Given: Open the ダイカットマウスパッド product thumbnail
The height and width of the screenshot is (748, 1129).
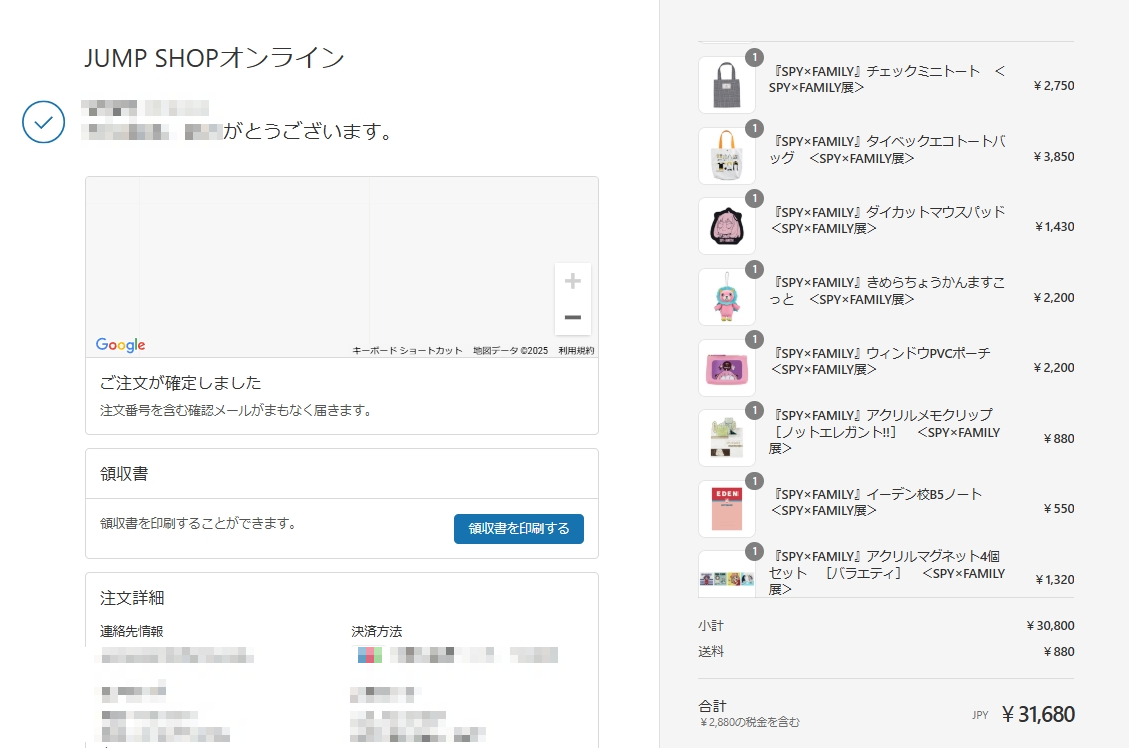Looking at the screenshot, I should tap(727, 226).
